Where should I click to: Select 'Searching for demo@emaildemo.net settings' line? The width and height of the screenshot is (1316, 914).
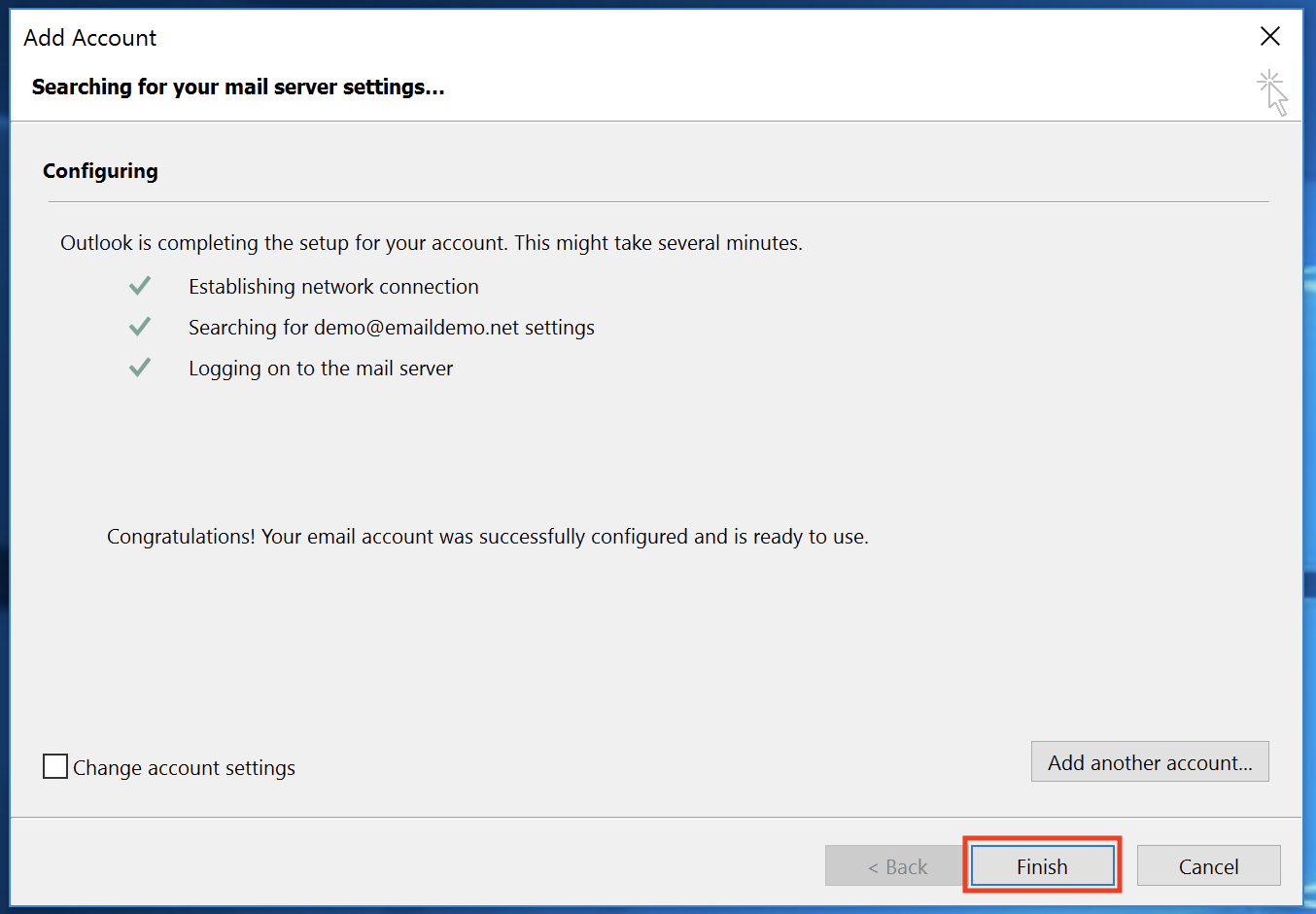[392, 328]
